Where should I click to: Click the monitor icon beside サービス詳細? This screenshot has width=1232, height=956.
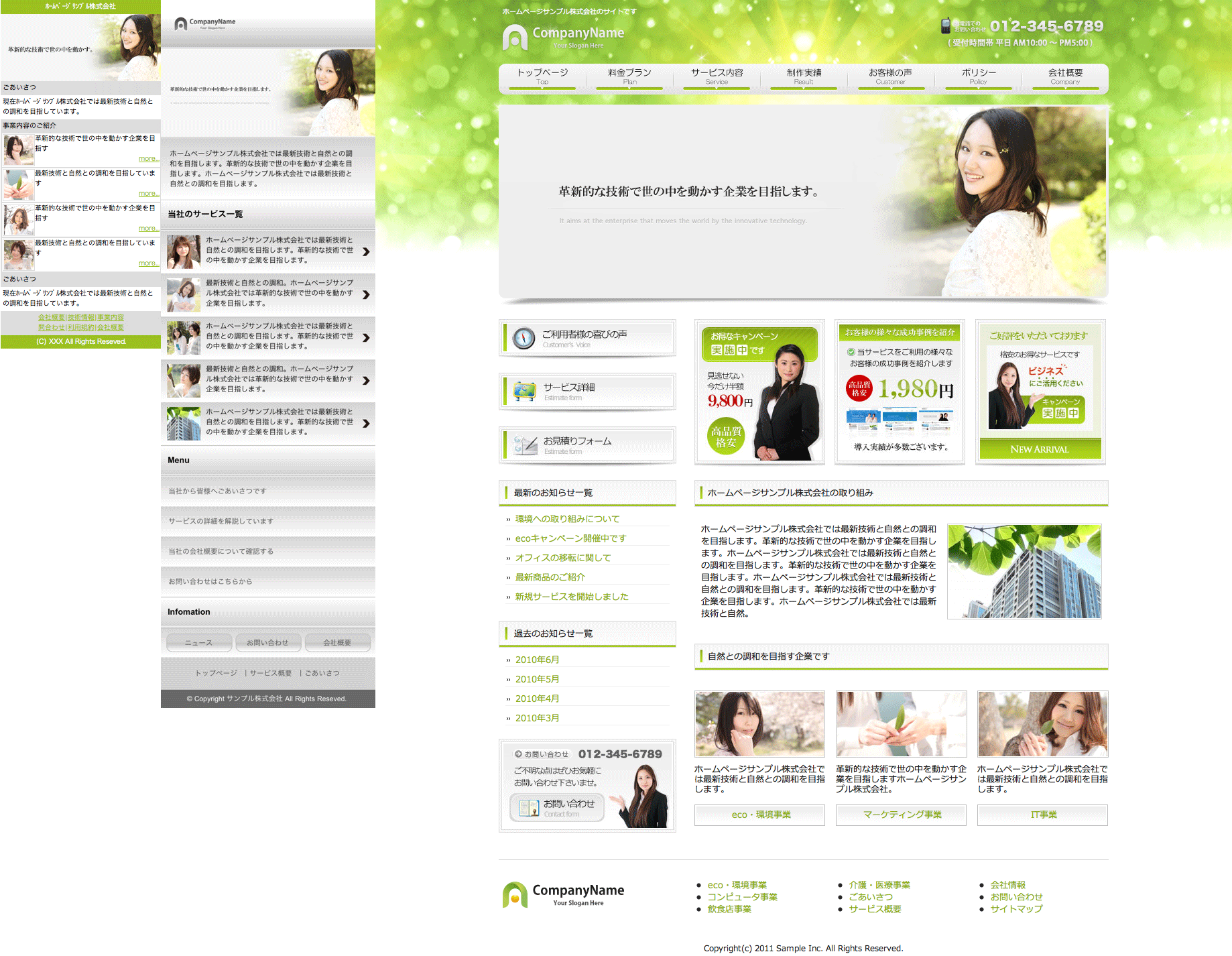click(525, 392)
